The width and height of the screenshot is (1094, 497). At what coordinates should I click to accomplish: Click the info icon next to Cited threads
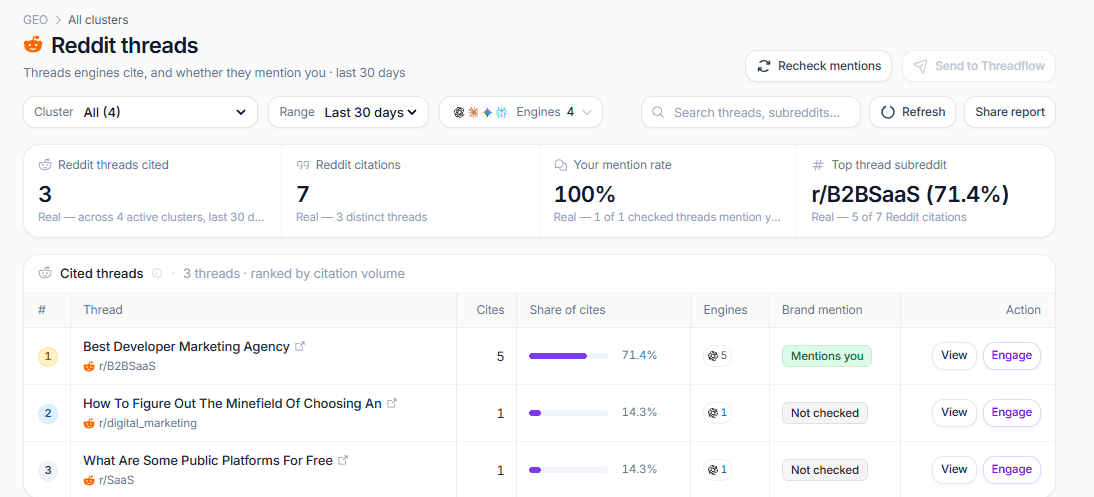(157, 274)
